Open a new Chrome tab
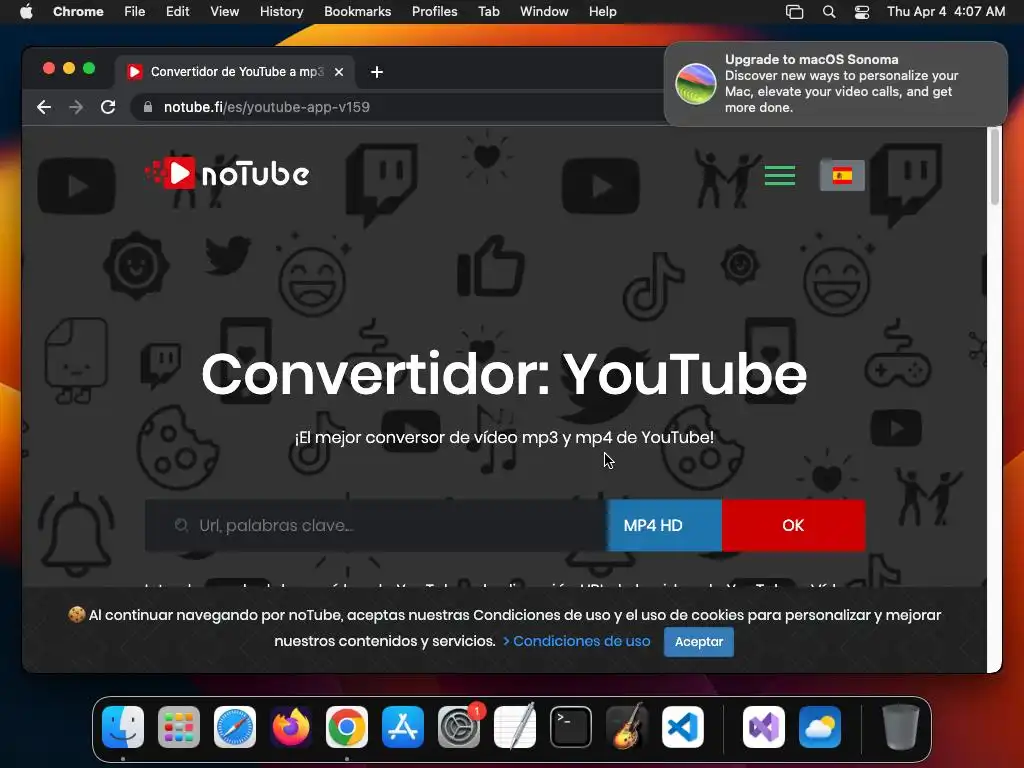Viewport: 1024px width, 768px height. [x=377, y=72]
